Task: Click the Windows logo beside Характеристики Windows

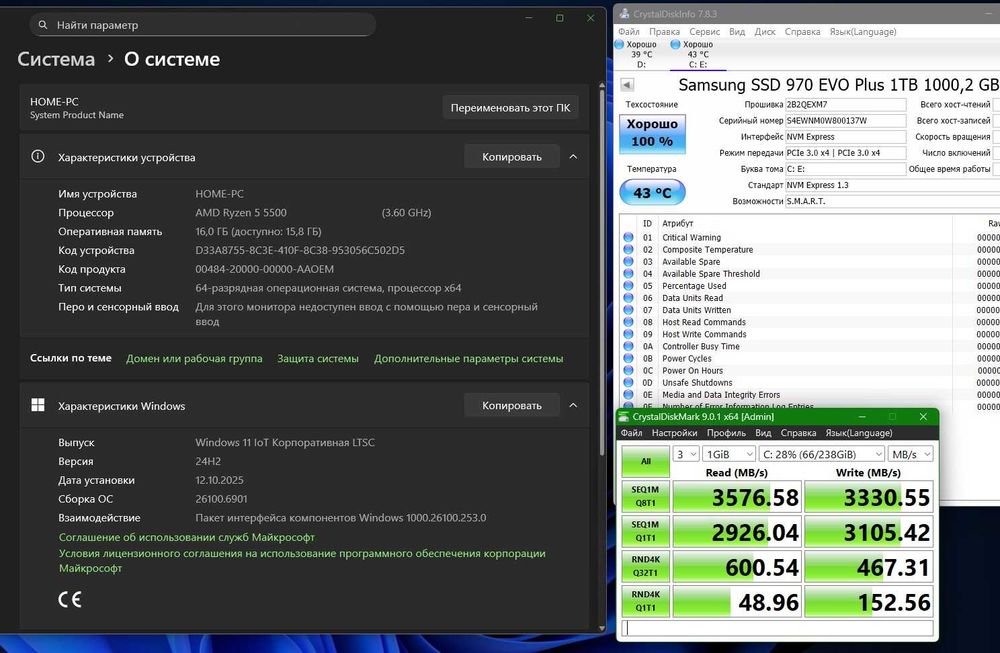Action: (38, 405)
